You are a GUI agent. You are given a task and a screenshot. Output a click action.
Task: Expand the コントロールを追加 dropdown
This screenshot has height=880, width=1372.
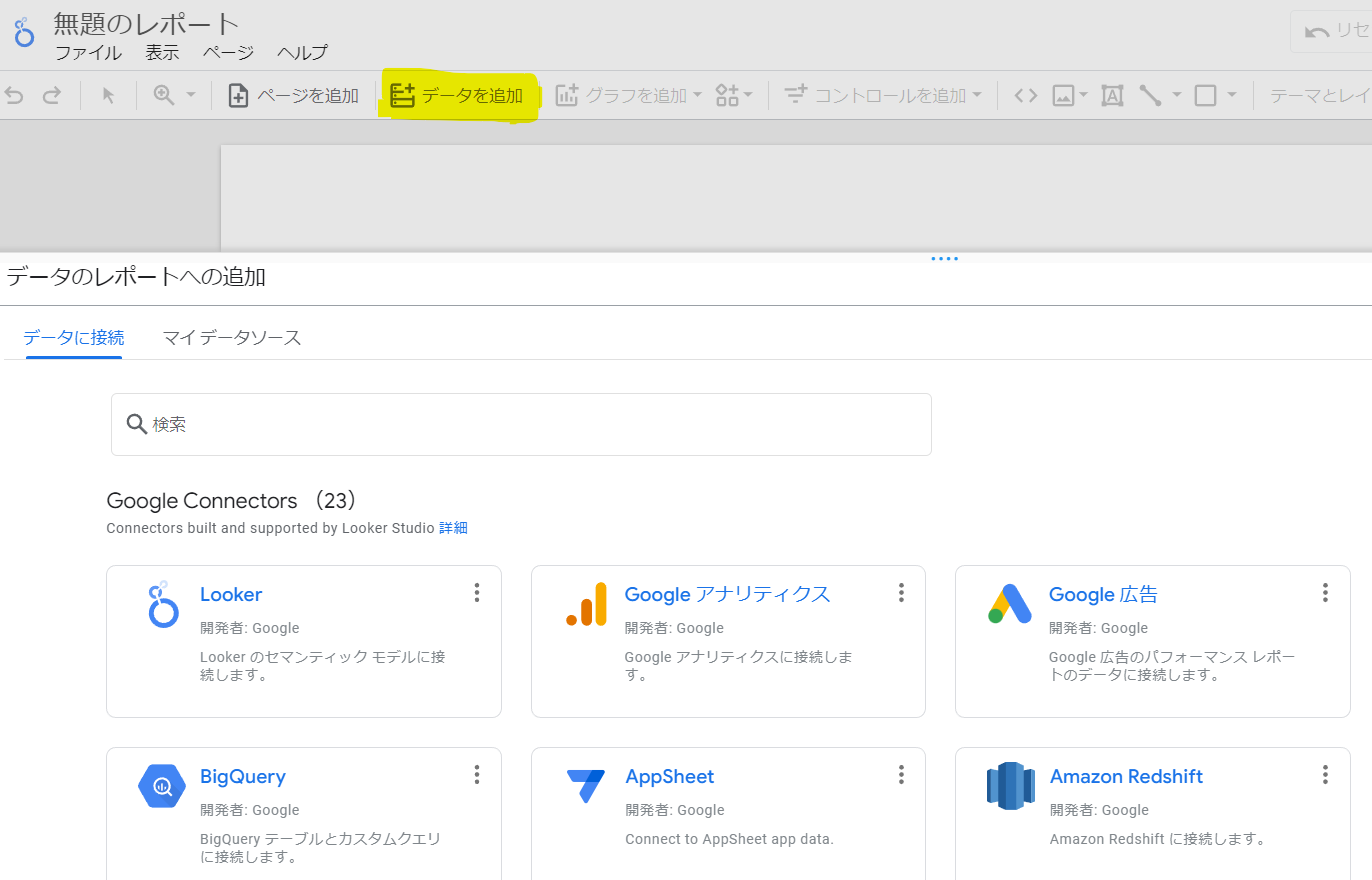click(x=883, y=95)
